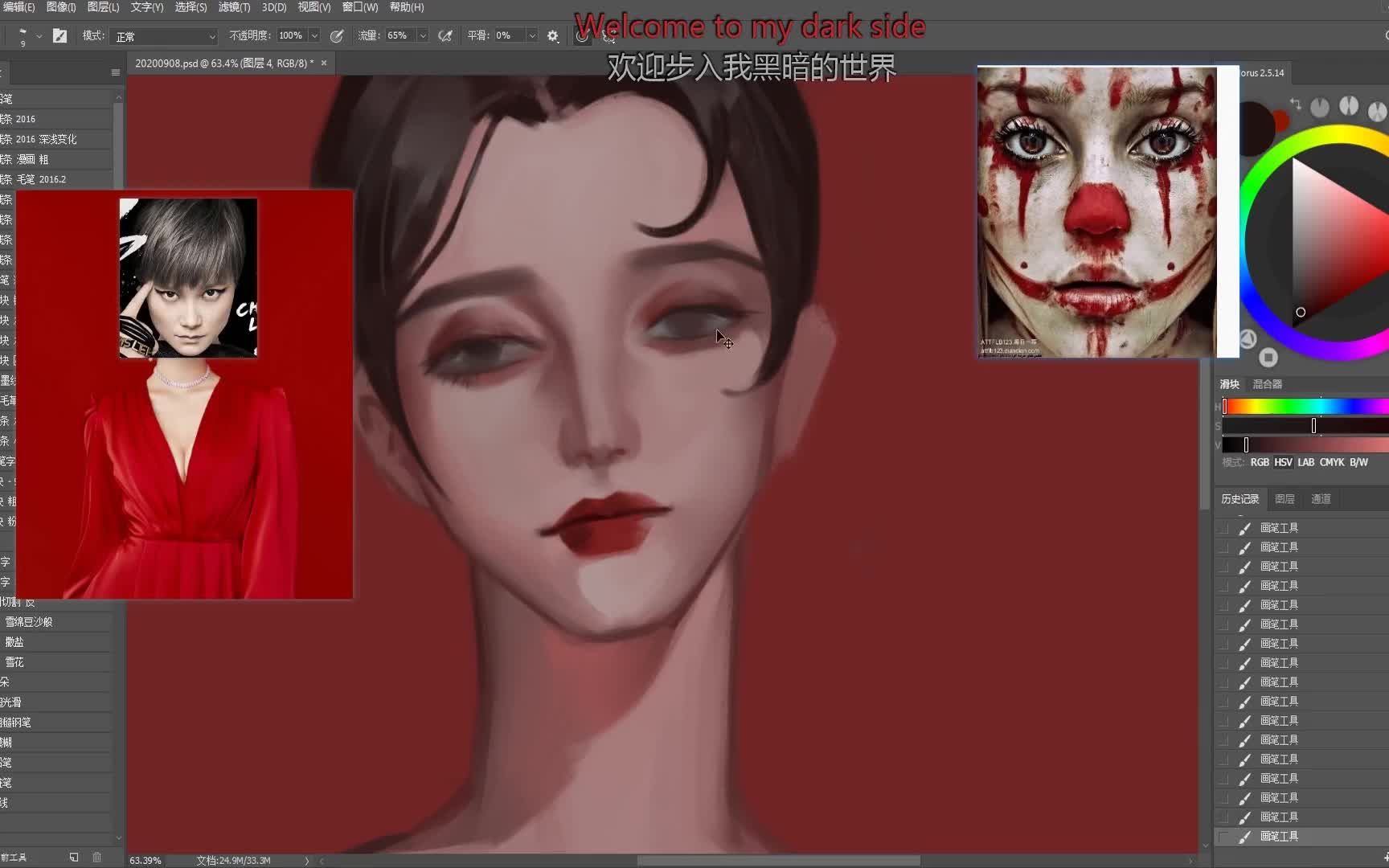The height and width of the screenshot is (868, 1389).
Task: Switch to the 历史记录 tab
Action: (x=1239, y=499)
